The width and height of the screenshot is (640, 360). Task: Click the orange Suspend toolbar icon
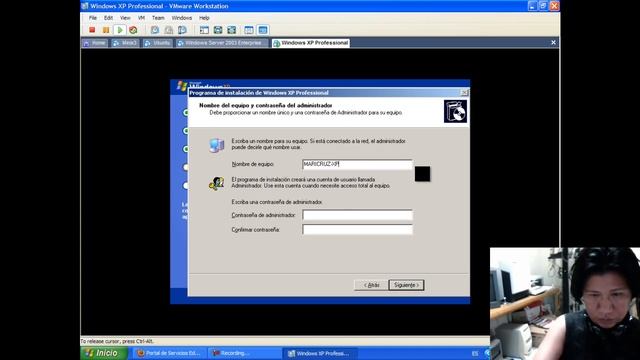pyautogui.click(x=106, y=30)
